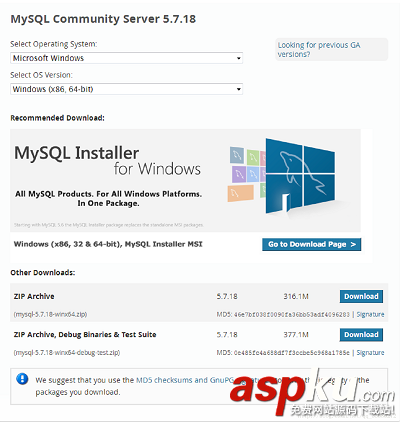Click the Recommended Download: label
Image resolution: width=400 pixels, height=422 pixels.
click(x=57, y=118)
